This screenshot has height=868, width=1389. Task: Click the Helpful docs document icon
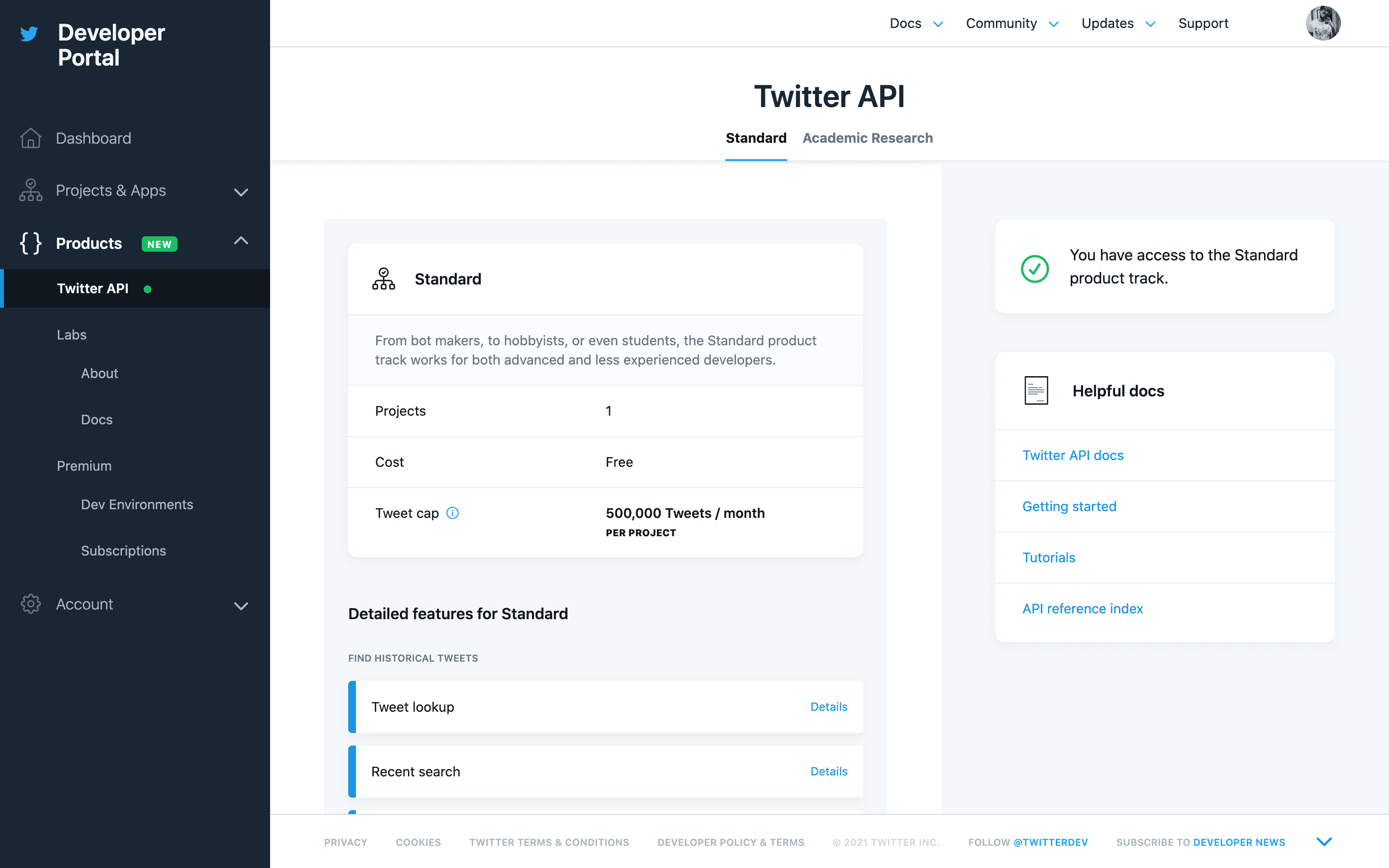click(1036, 391)
